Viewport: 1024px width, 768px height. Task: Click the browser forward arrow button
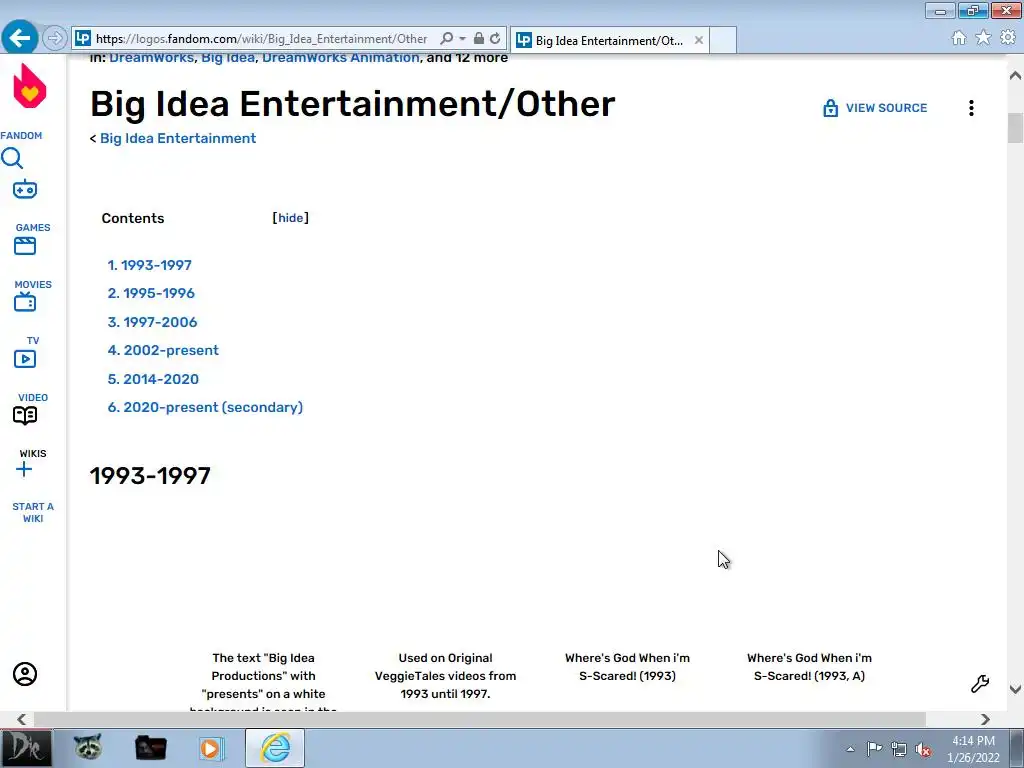pyautogui.click(x=55, y=39)
